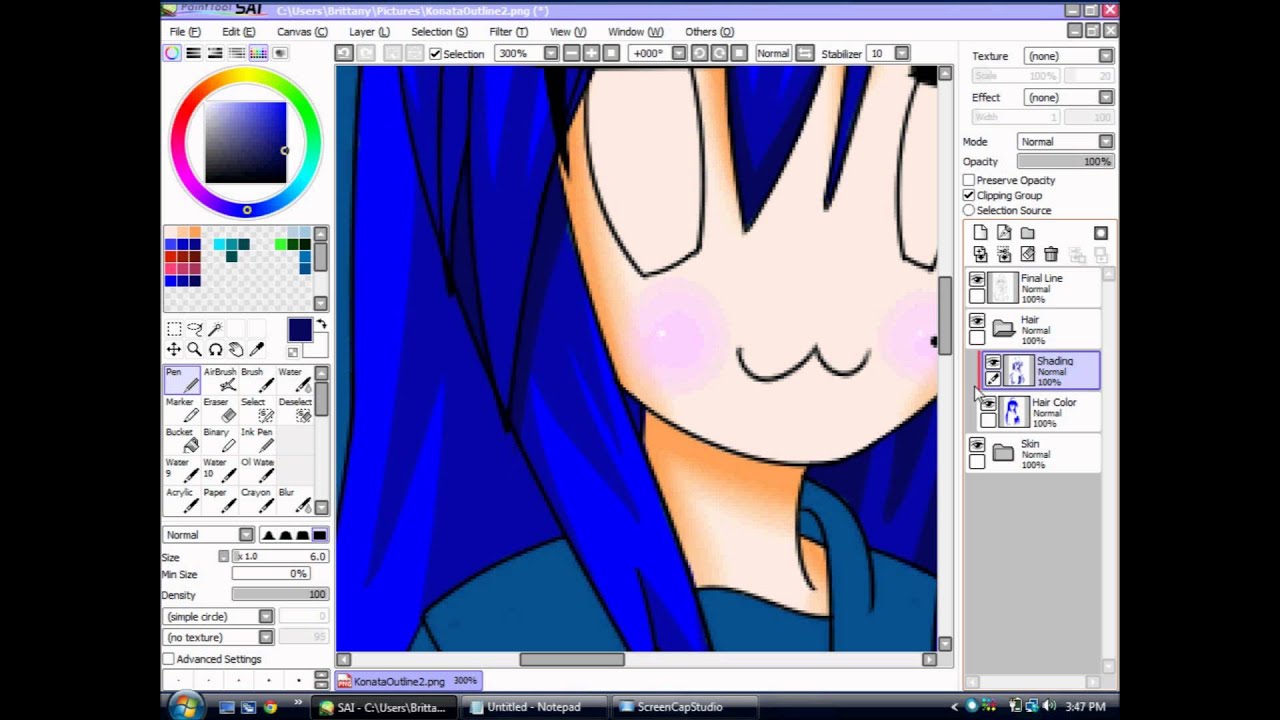Toggle the Selection checkbox in toolbar
This screenshot has width=1280, height=720.
tap(435, 54)
